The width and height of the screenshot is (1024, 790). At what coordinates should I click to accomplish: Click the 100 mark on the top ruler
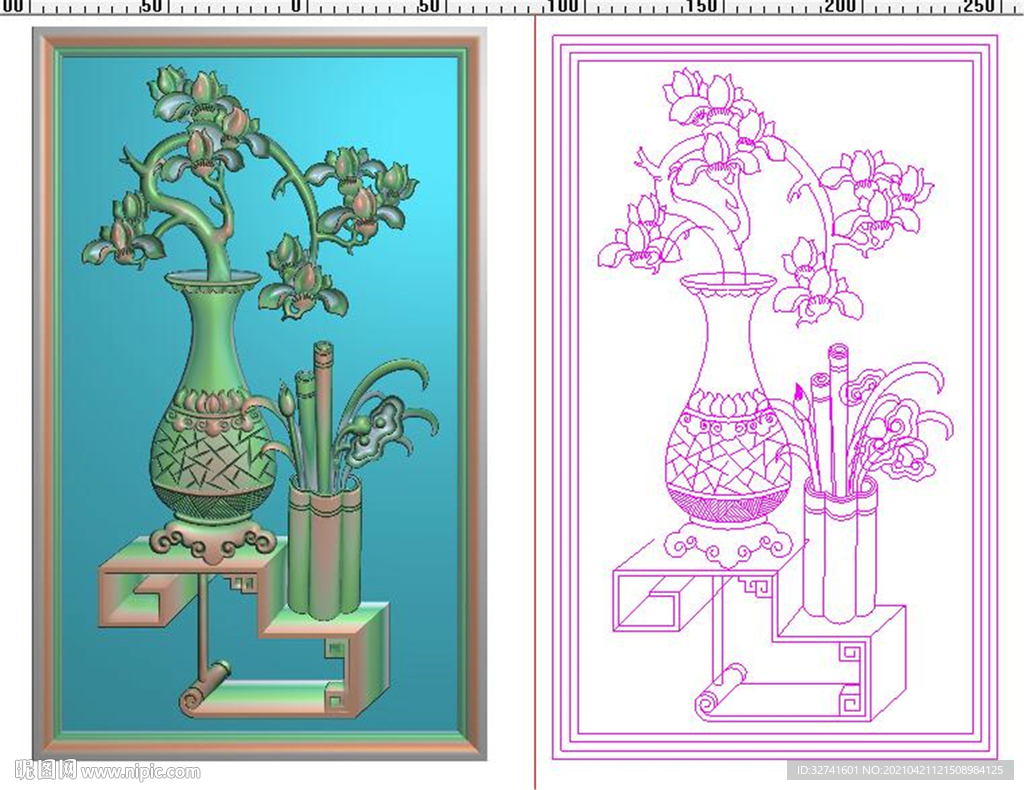[x=564, y=7]
